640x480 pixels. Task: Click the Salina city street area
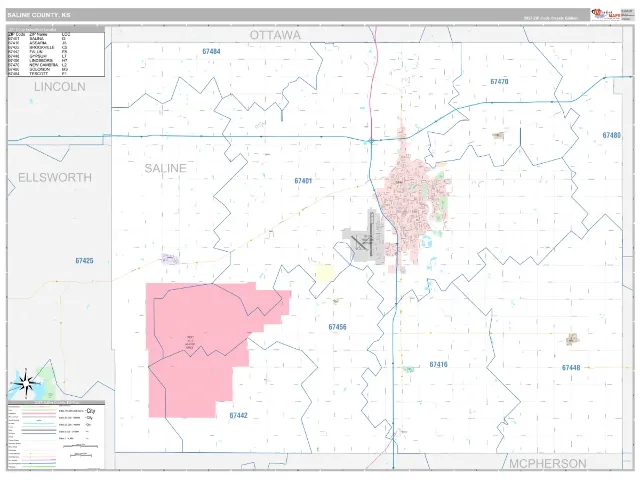point(408,200)
